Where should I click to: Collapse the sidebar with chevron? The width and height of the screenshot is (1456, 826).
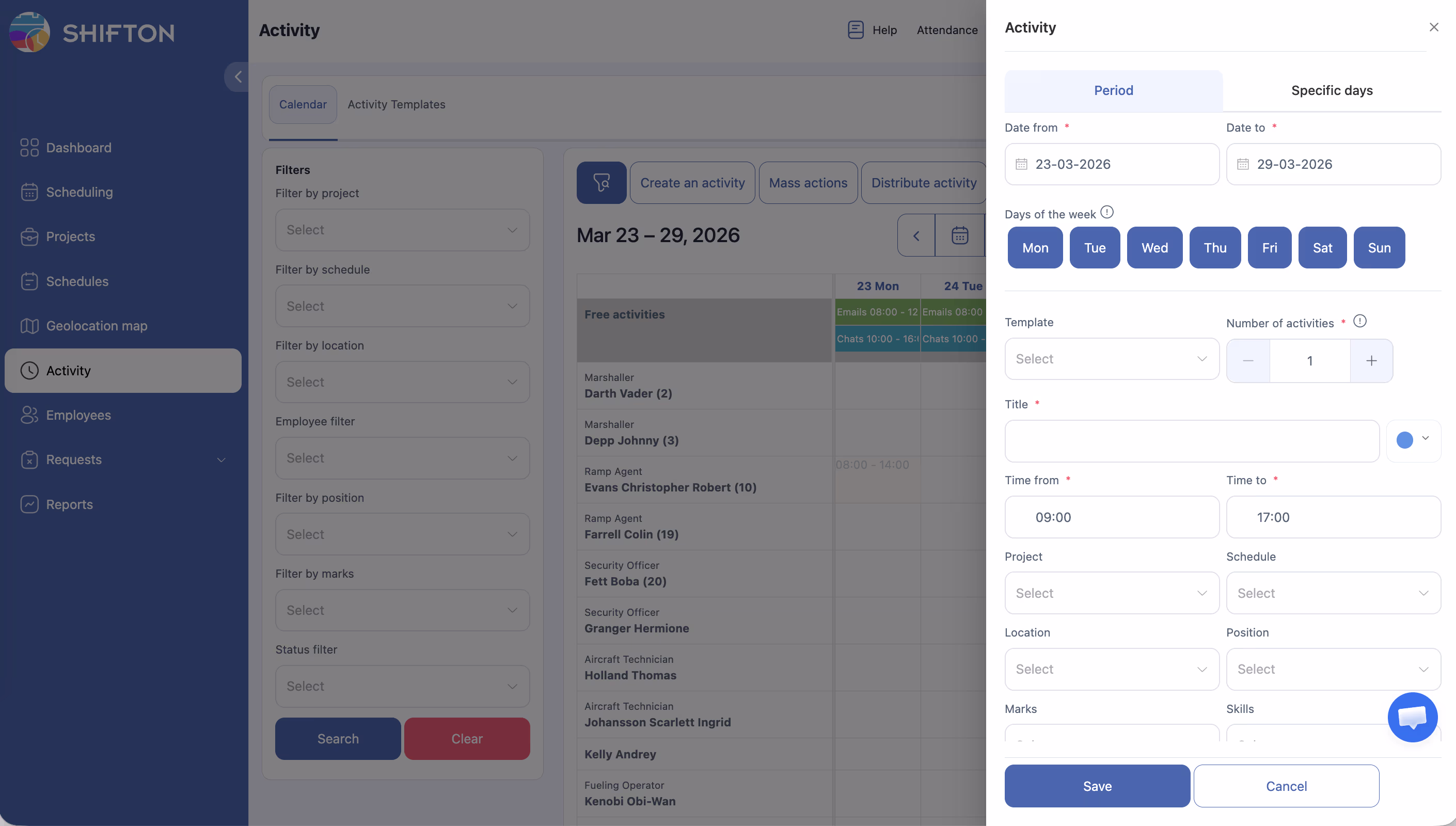(238, 76)
